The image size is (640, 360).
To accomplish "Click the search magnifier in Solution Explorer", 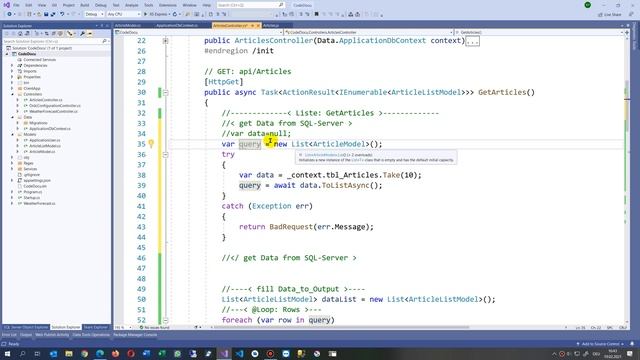I will point(104,41).
